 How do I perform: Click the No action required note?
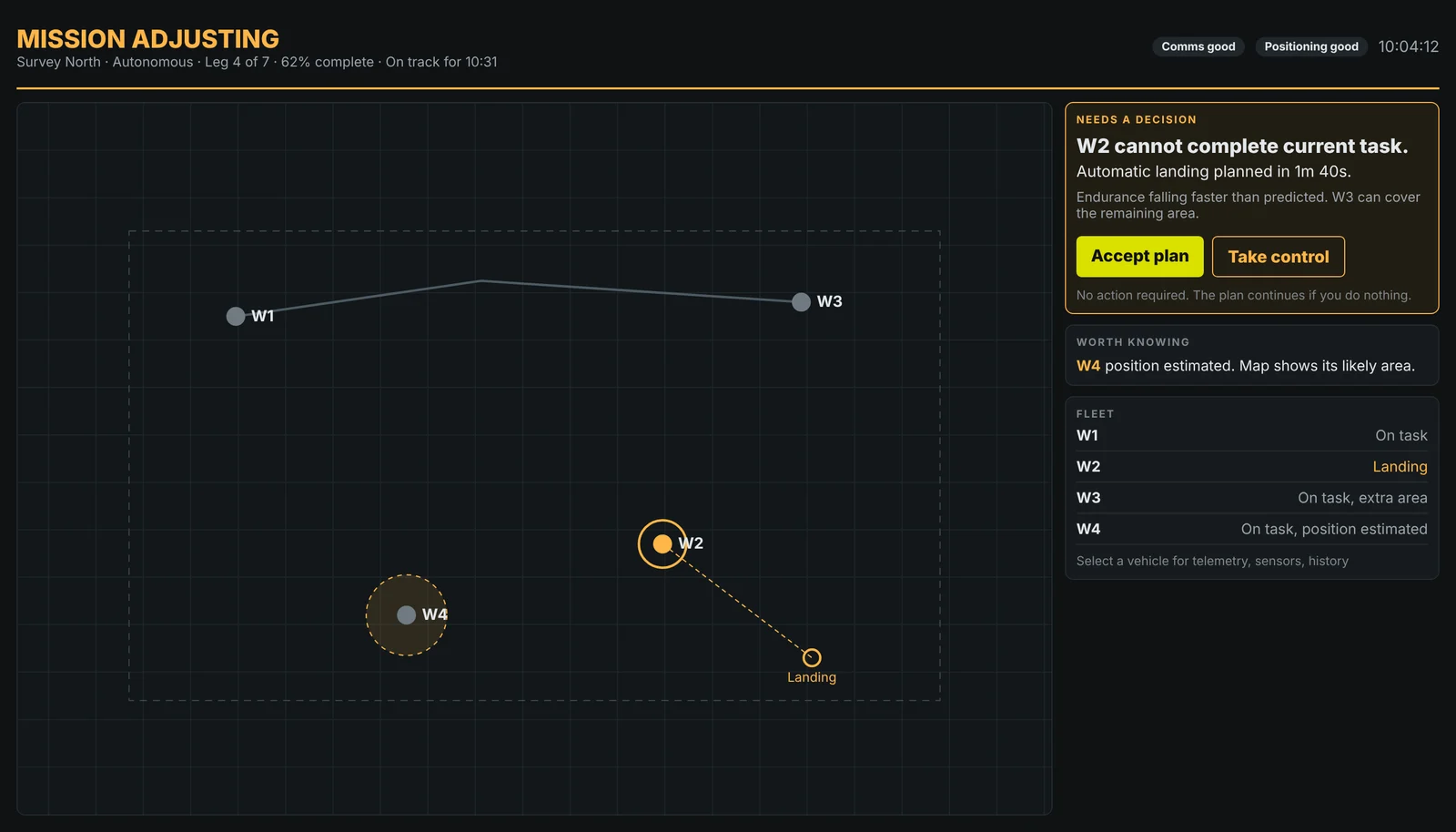(1243, 295)
